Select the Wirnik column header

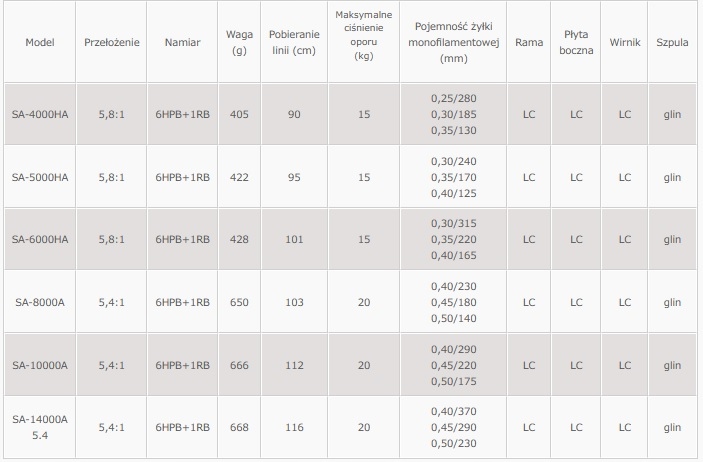tap(625, 43)
